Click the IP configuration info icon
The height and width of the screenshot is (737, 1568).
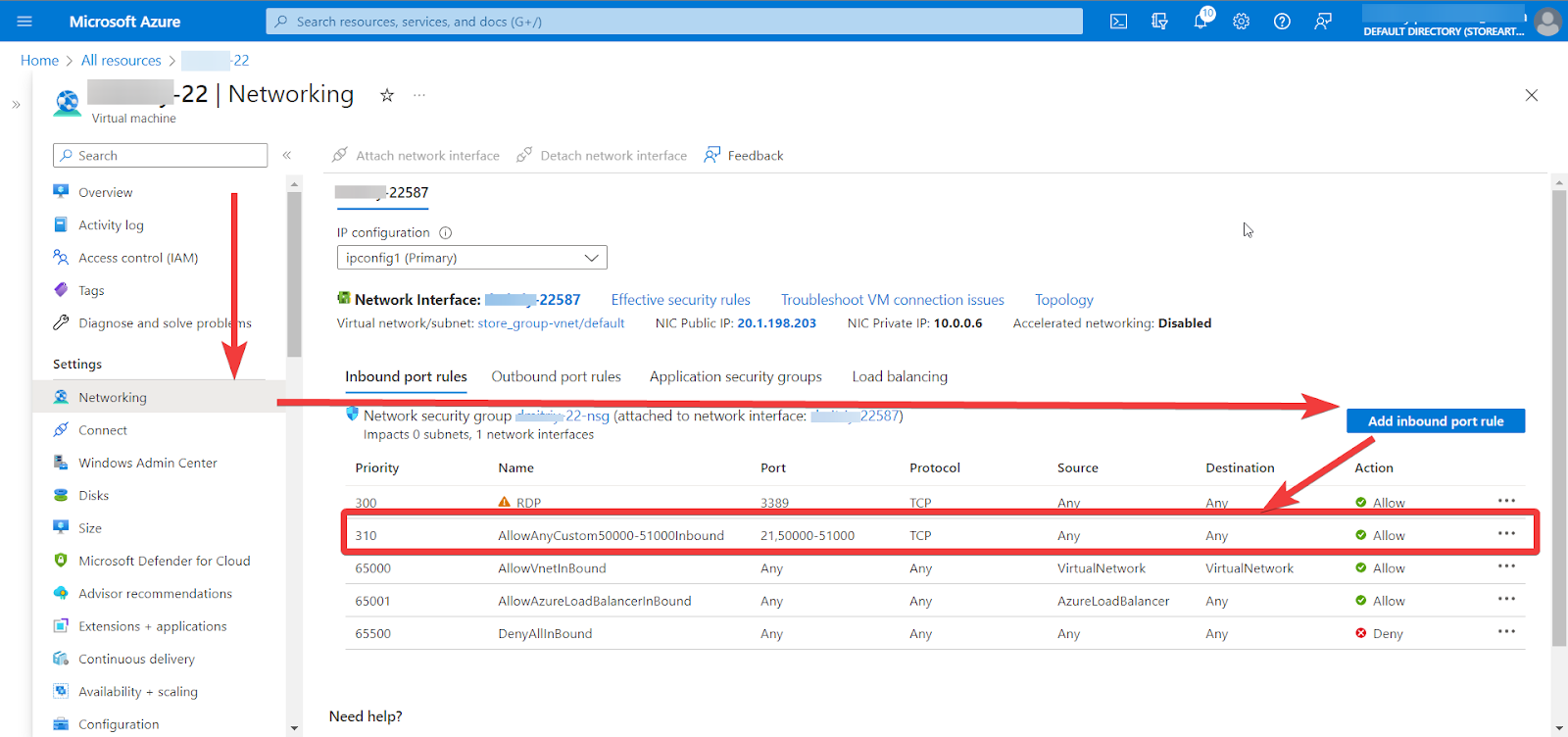point(446,233)
